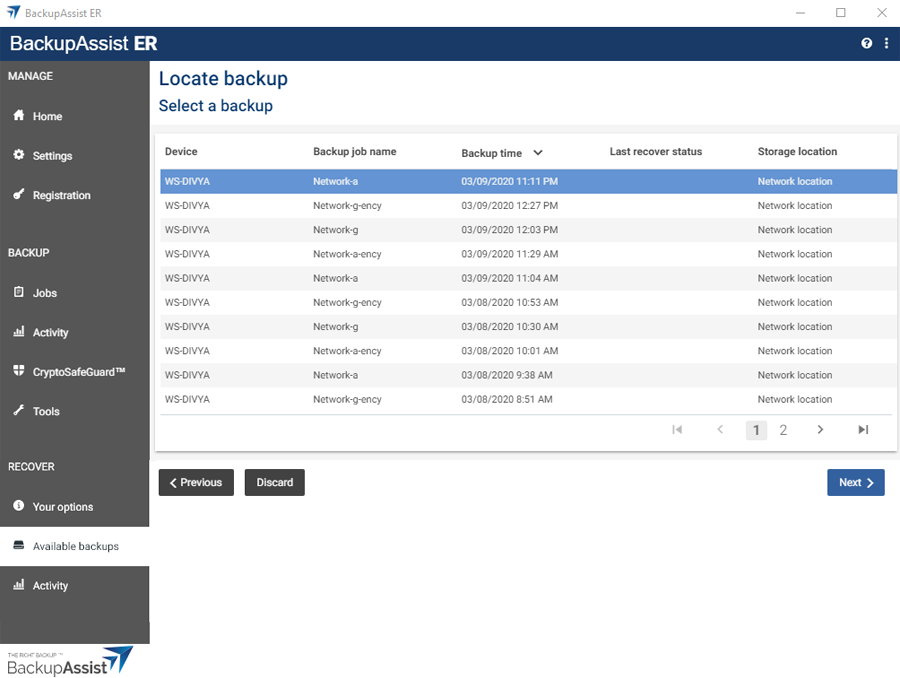Click the Registration key icon
This screenshot has height=678, width=900.
pyautogui.click(x=19, y=195)
